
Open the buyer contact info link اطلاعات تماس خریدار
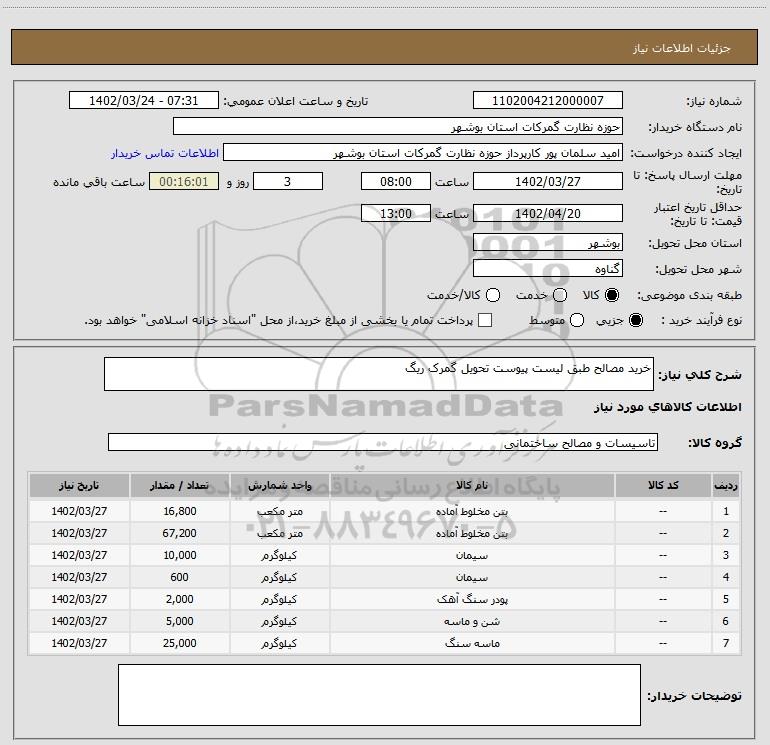pyautogui.click(x=165, y=153)
